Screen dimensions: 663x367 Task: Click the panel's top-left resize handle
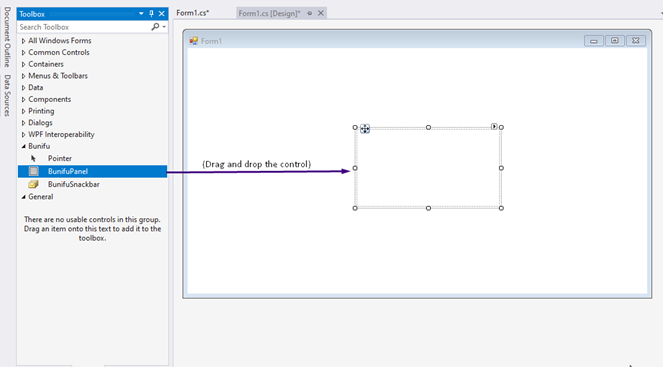tap(355, 127)
